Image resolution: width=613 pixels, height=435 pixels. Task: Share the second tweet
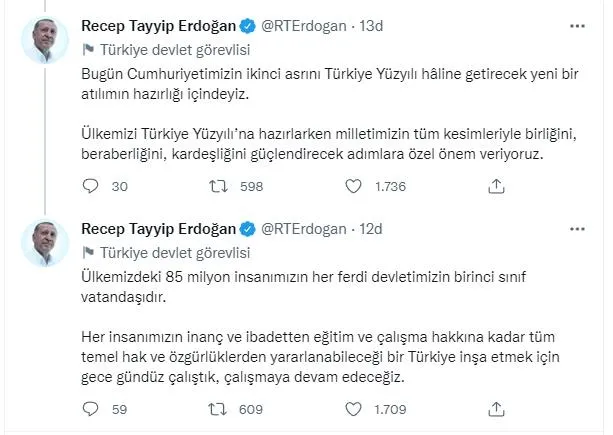coord(497,408)
